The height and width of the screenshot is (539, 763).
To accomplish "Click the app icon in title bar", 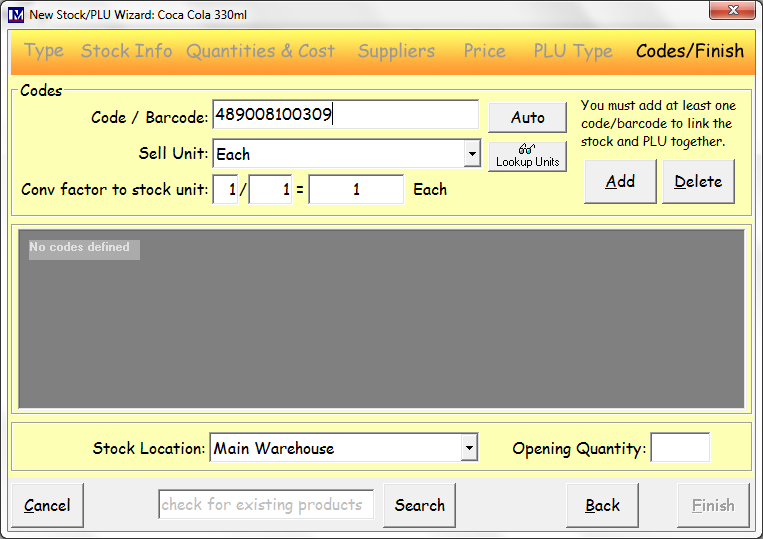I will 16,15.
